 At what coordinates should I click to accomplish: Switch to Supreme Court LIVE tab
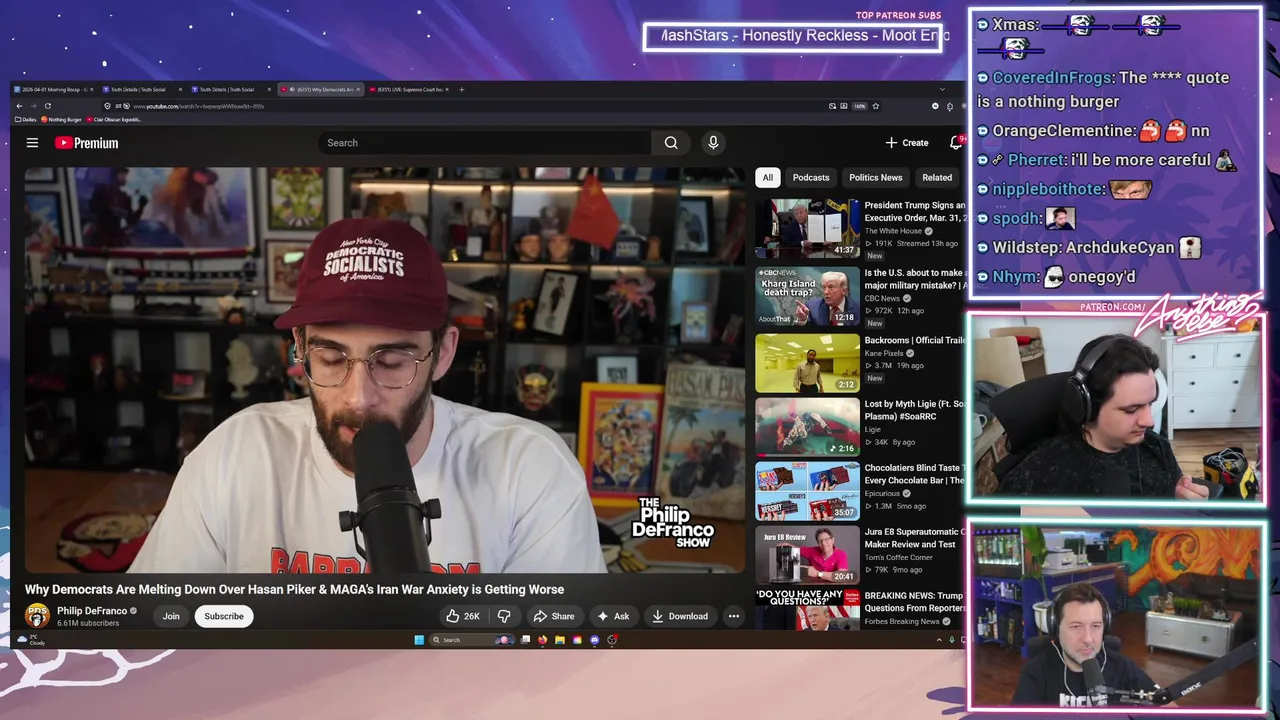(408, 89)
